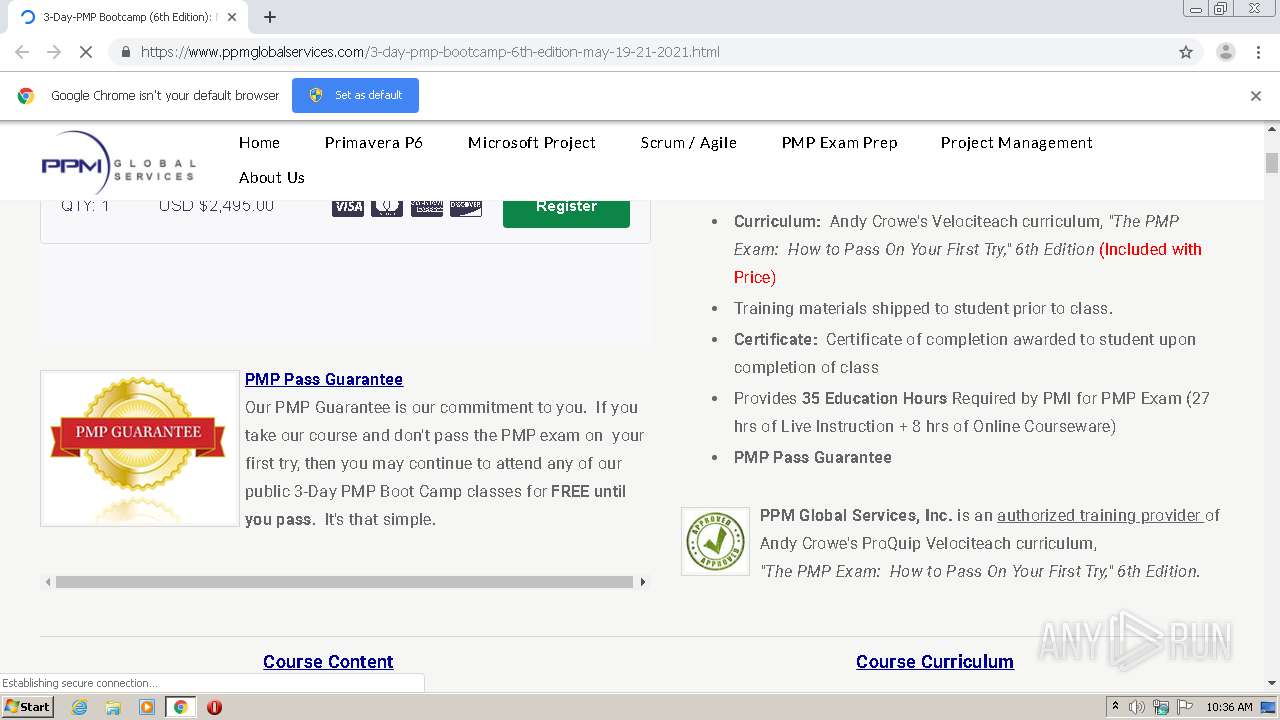Open the Course Curriculum link

point(935,662)
